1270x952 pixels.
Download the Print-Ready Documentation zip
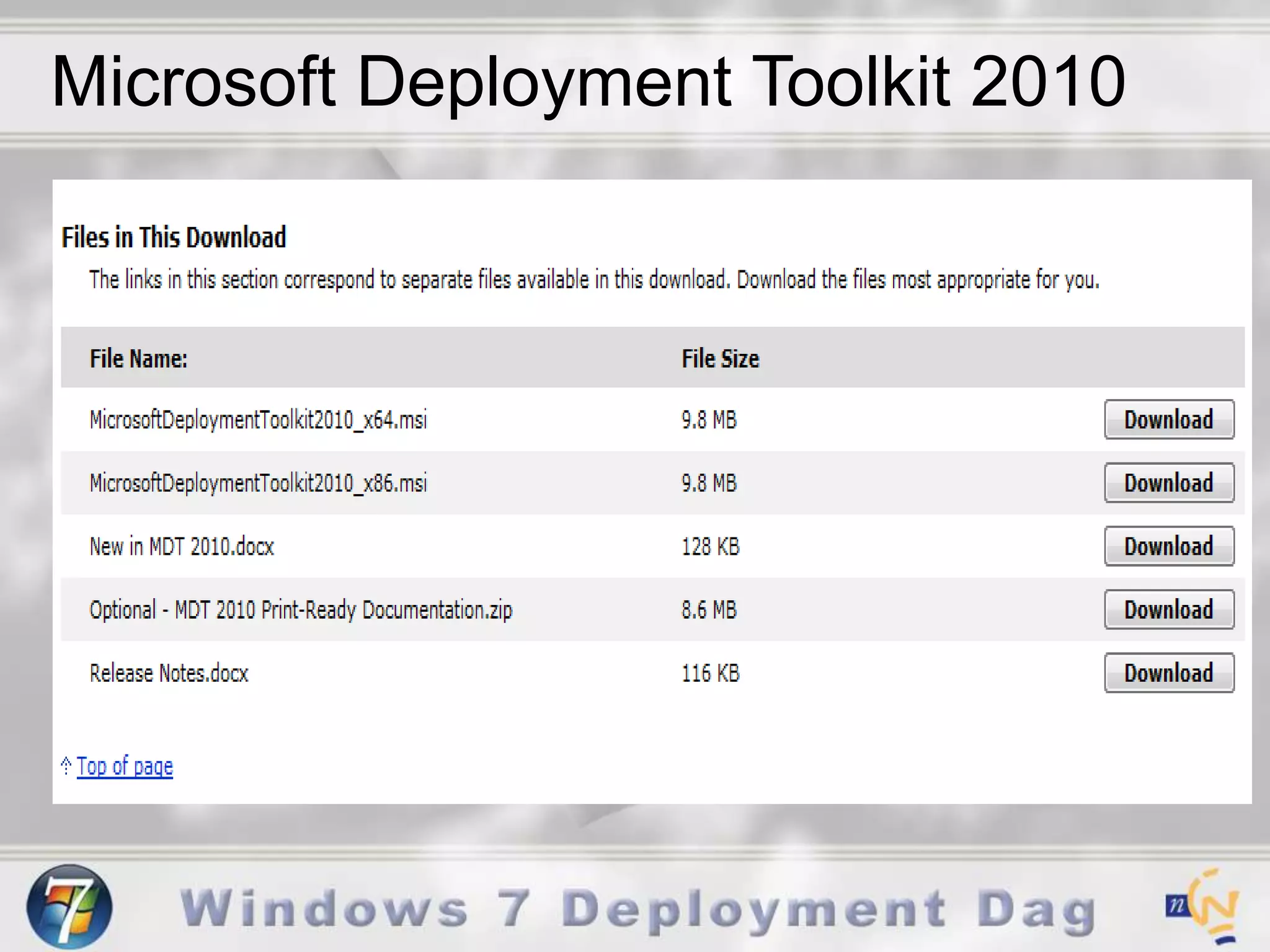1169,610
